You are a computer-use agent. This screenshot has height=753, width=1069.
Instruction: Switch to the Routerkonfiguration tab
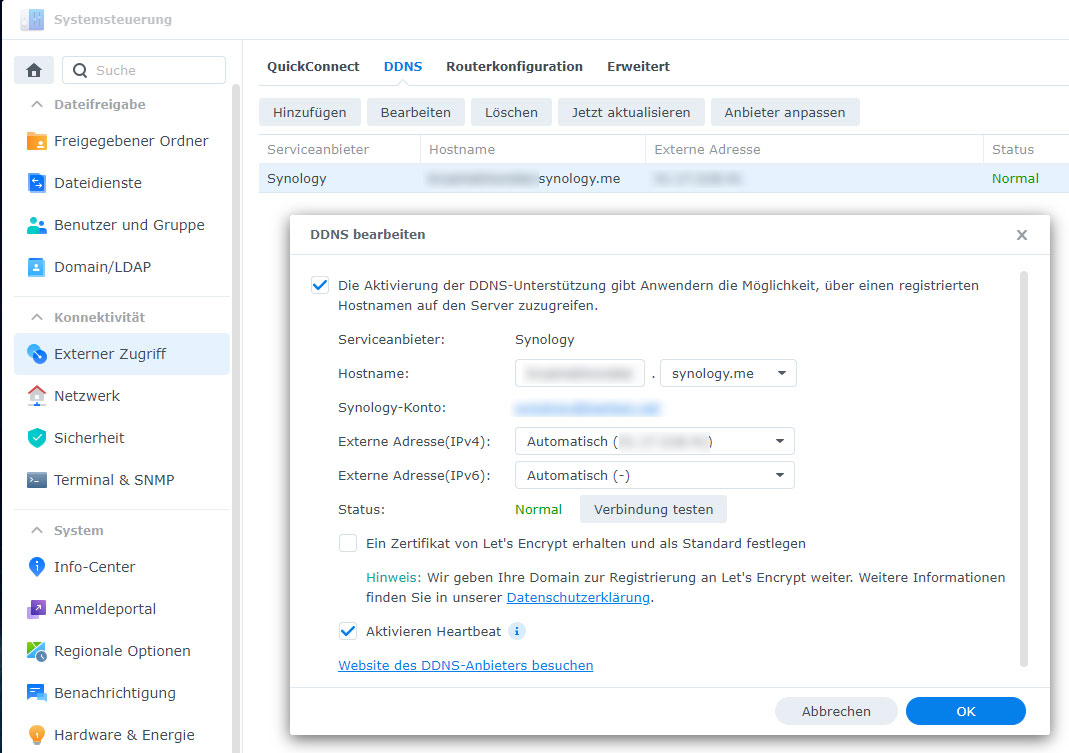(514, 66)
